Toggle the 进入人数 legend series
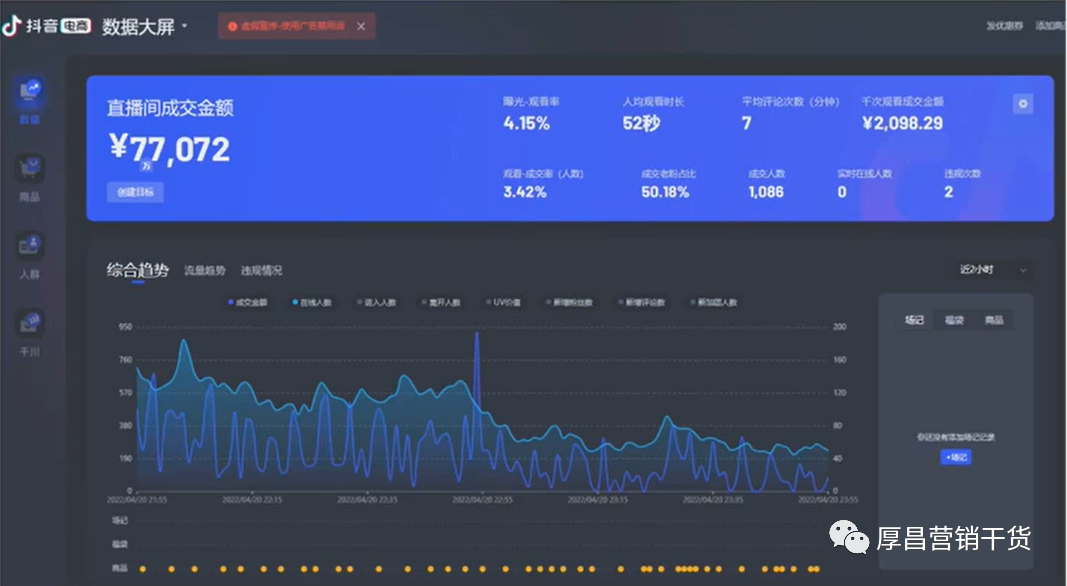 coord(376,302)
